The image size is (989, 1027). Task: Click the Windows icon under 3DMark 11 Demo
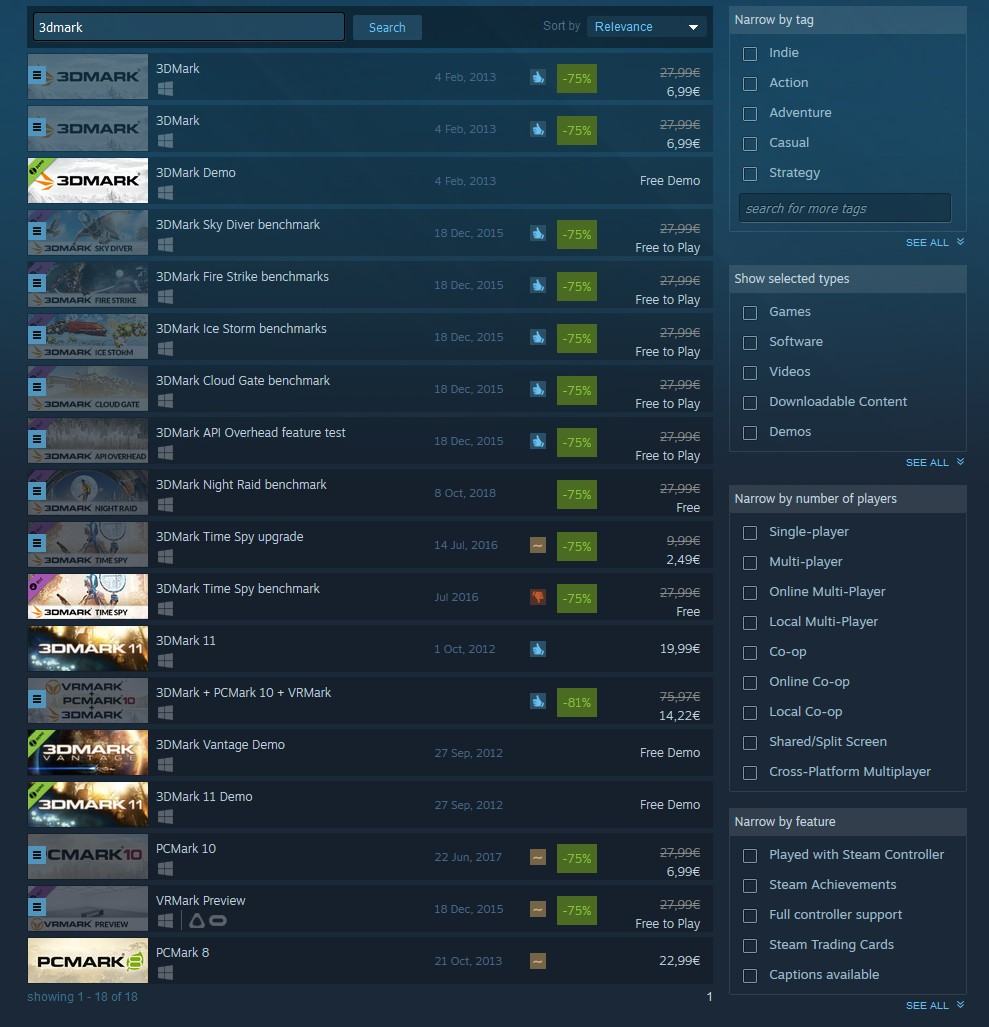click(x=166, y=816)
